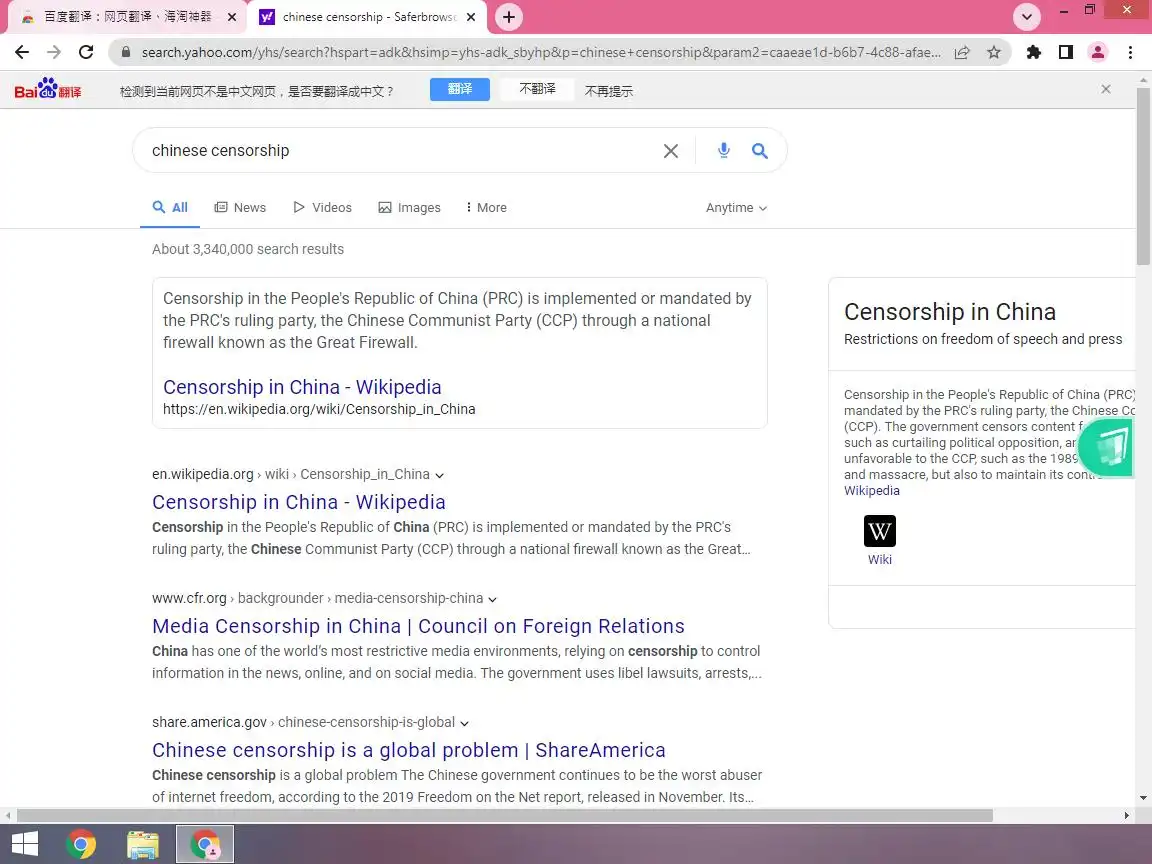Toggle the browser side panel icon
Screen dimensions: 1152x864
[x=1066, y=52]
